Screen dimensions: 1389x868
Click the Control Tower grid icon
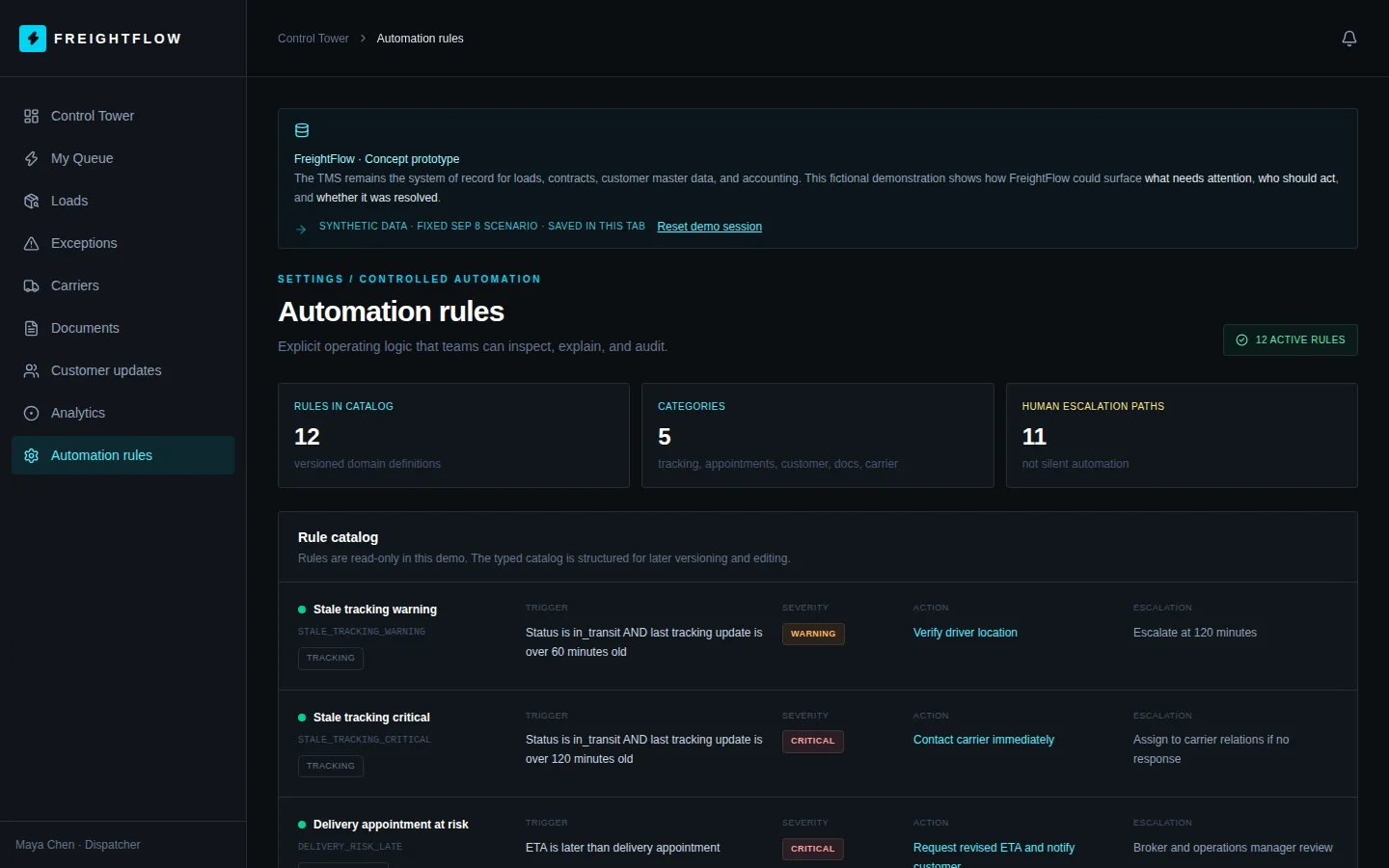31,116
